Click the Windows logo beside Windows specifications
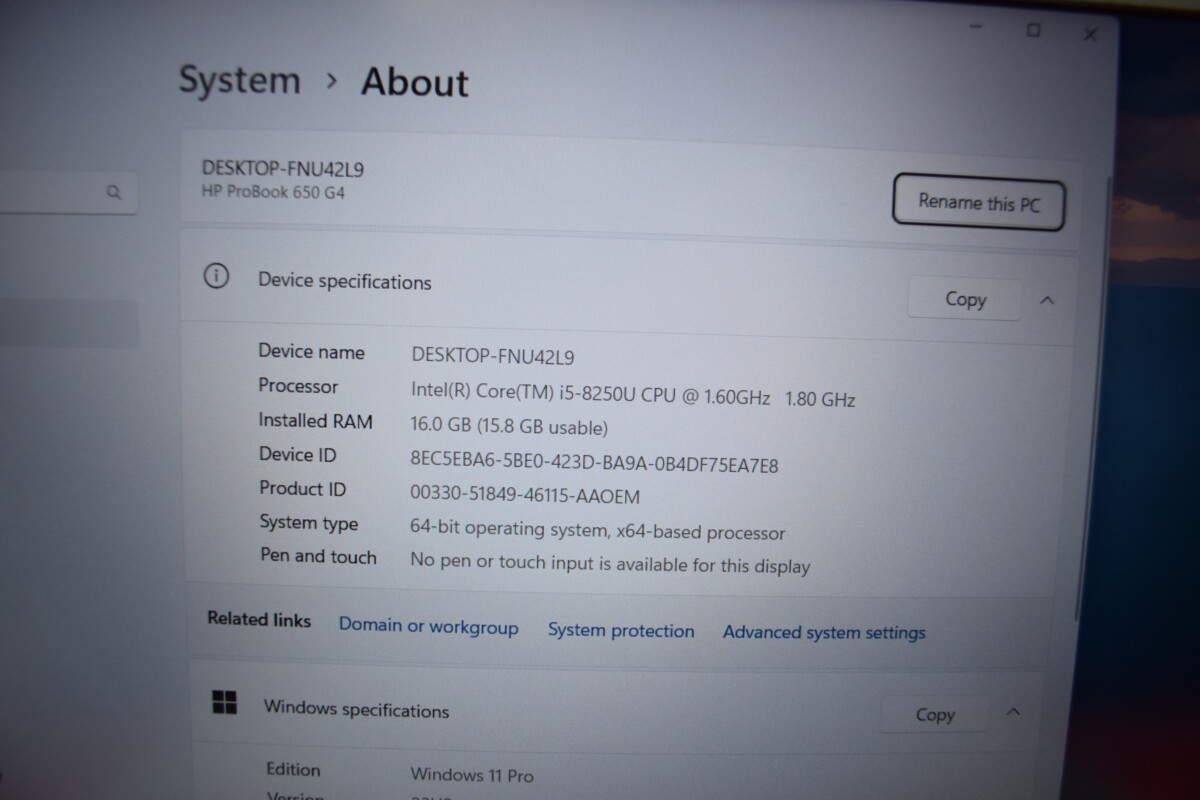Image resolution: width=1200 pixels, height=800 pixels. (225, 703)
